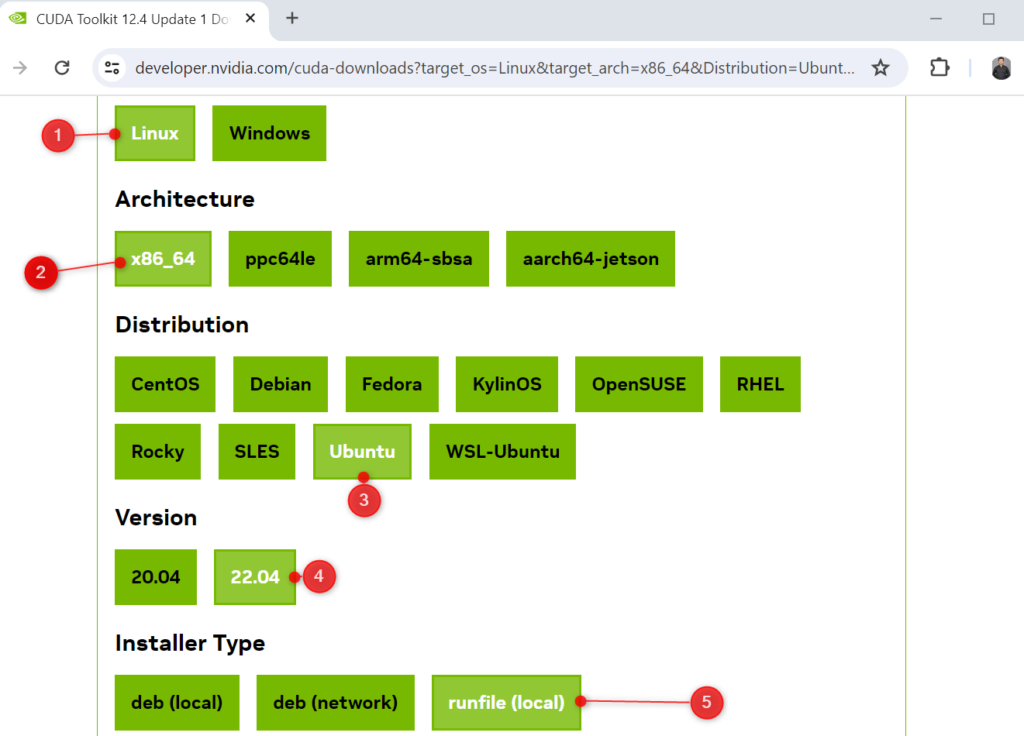Select aarch64-jetson architecture button
1024x736 pixels.
click(x=590, y=259)
